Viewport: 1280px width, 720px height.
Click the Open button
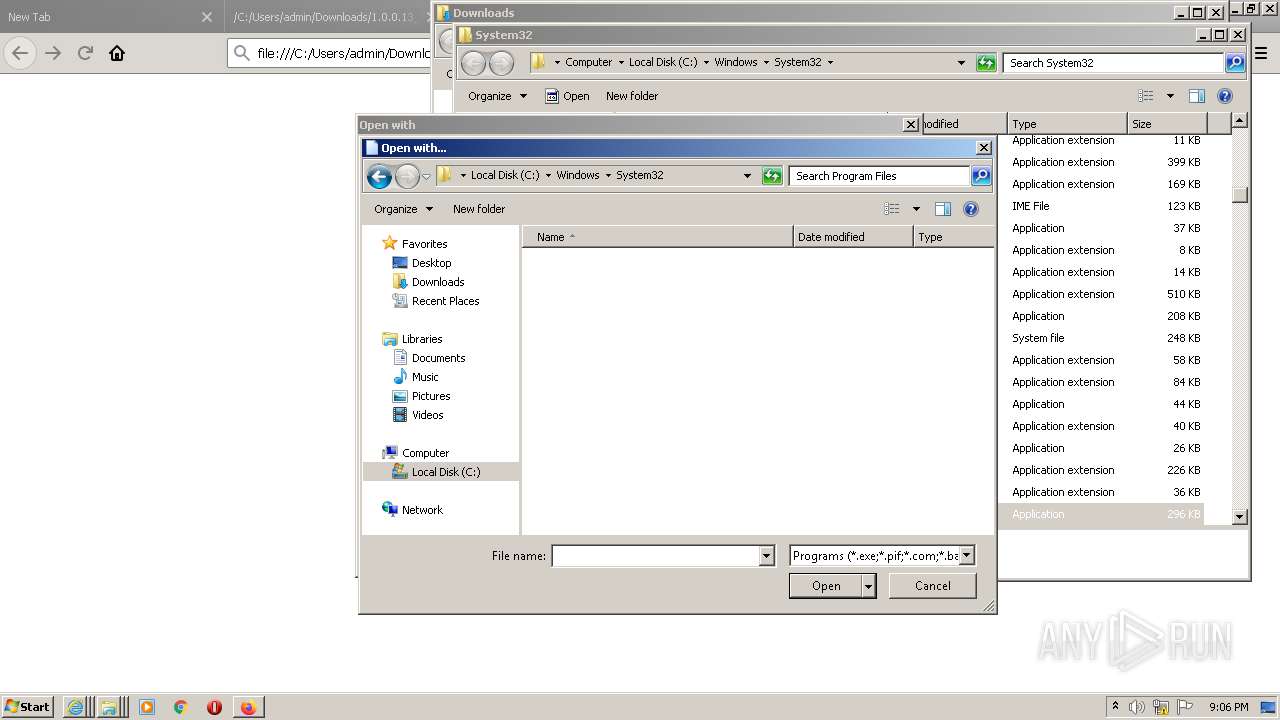click(825, 586)
